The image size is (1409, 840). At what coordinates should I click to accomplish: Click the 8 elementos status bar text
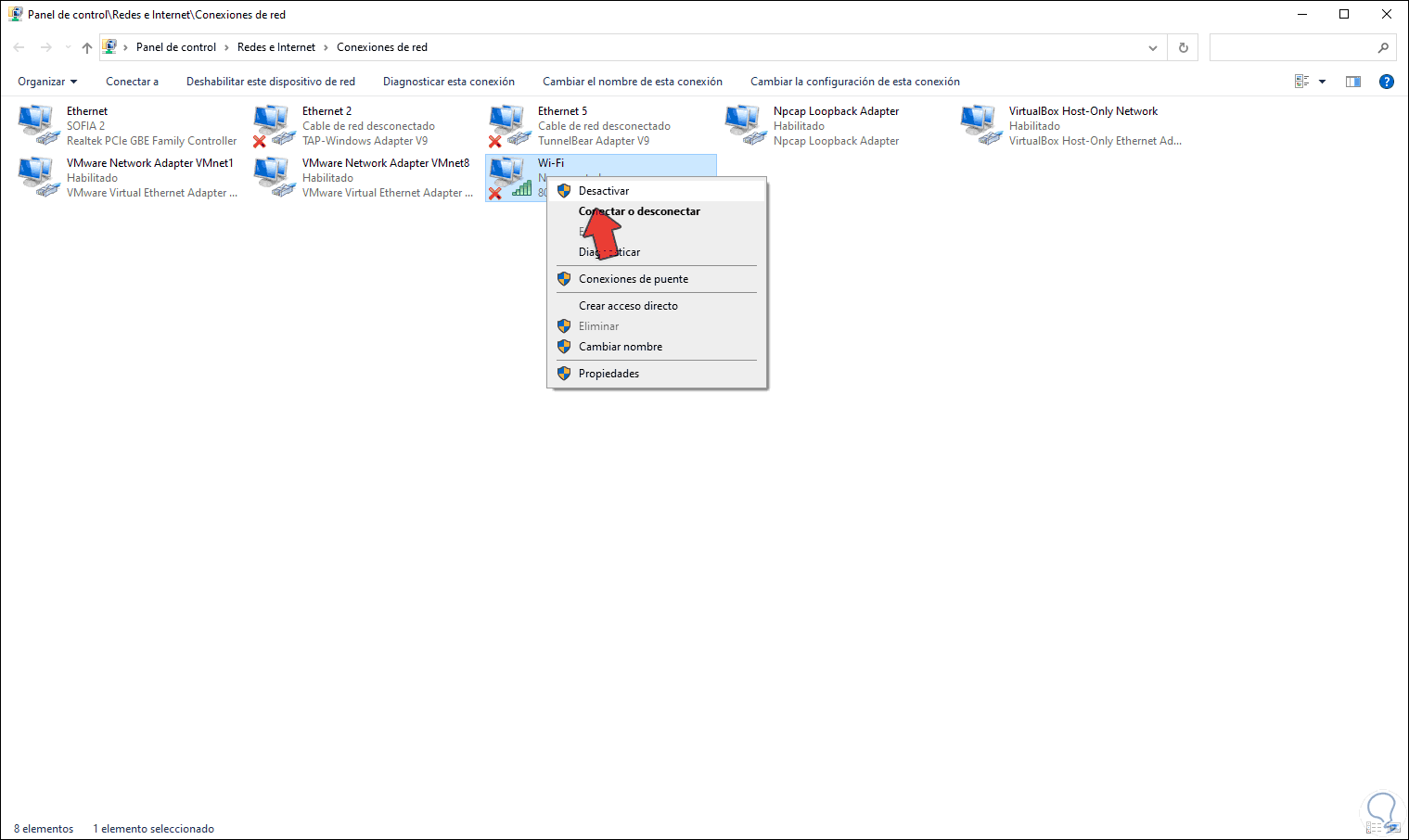point(44,829)
